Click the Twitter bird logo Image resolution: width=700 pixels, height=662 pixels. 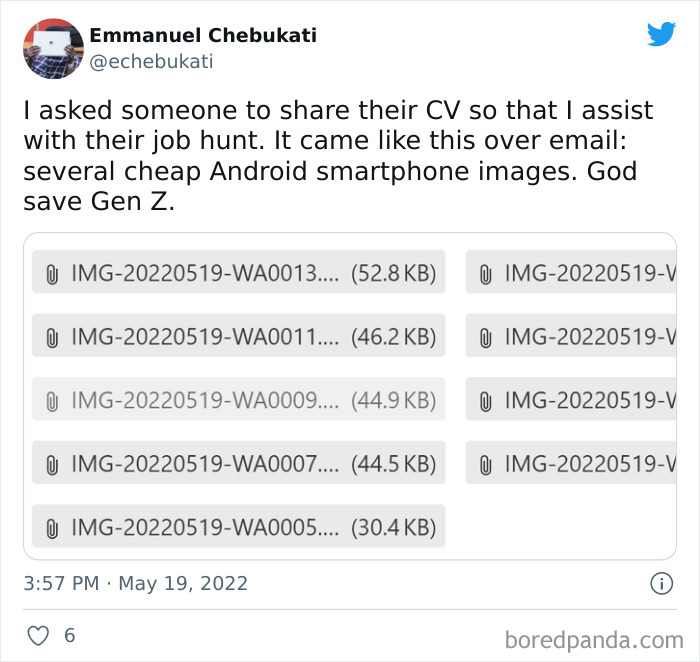(x=661, y=34)
